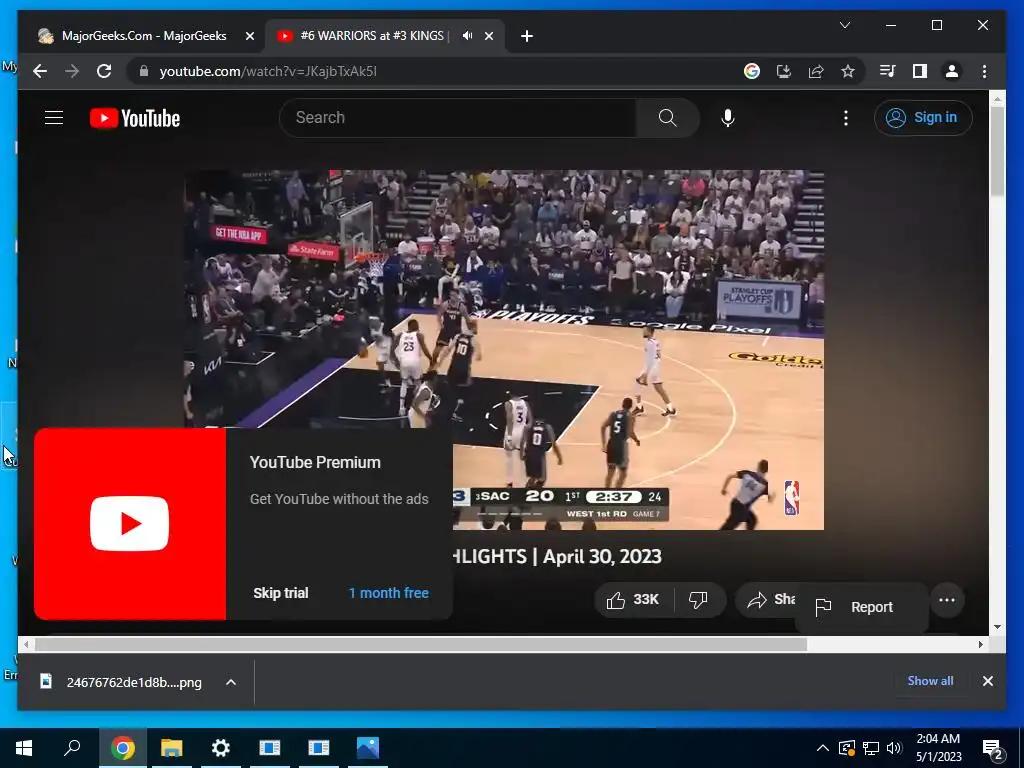Skip the YouTube Premium trial

pos(281,593)
